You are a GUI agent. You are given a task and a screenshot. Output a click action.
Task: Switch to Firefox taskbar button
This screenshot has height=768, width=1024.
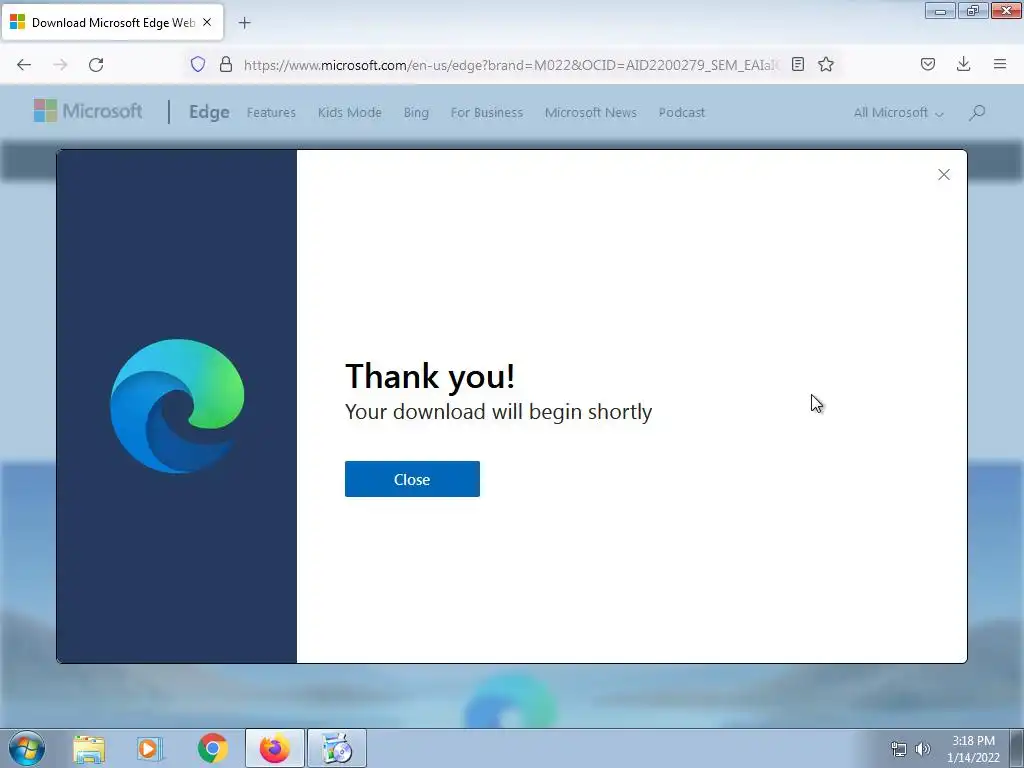(274, 748)
